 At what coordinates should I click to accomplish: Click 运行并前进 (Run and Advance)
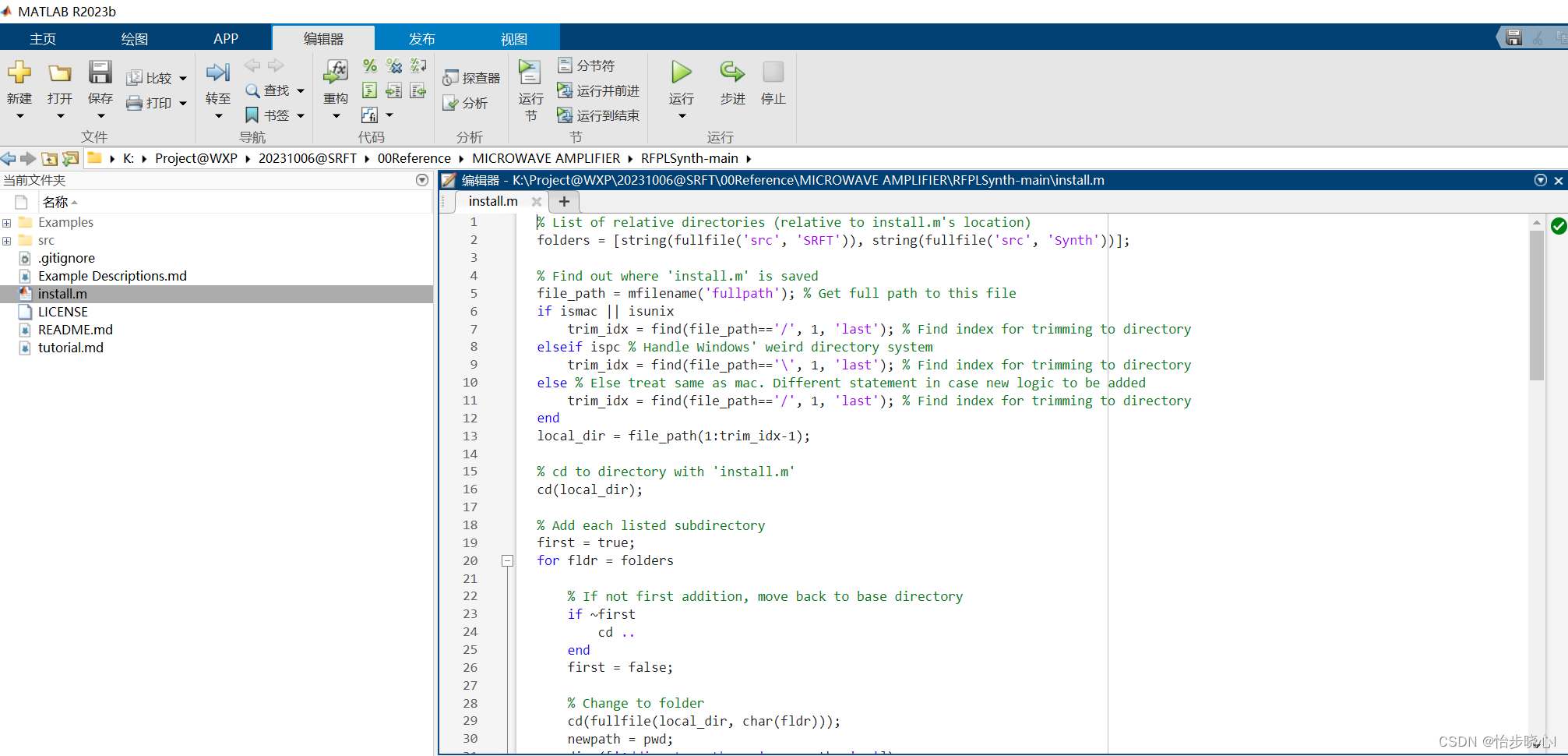(x=598, y=90)
